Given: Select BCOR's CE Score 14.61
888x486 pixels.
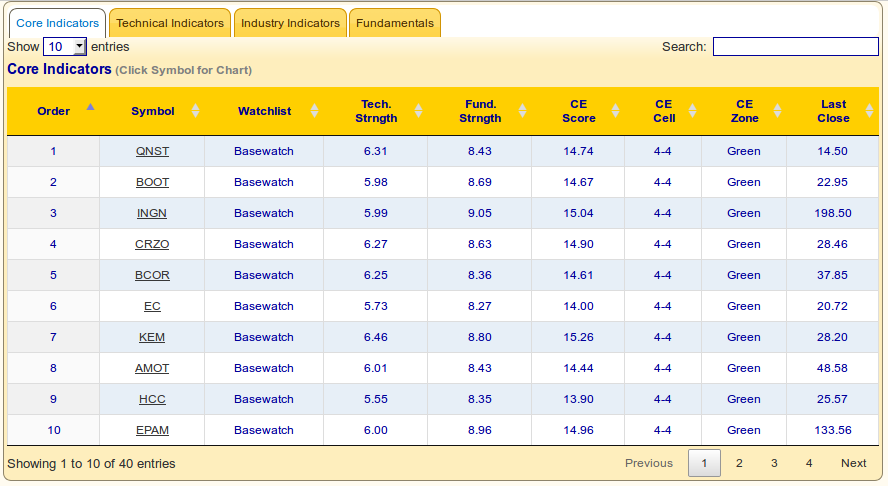Looking at the screenshot, I should (578, 275).
